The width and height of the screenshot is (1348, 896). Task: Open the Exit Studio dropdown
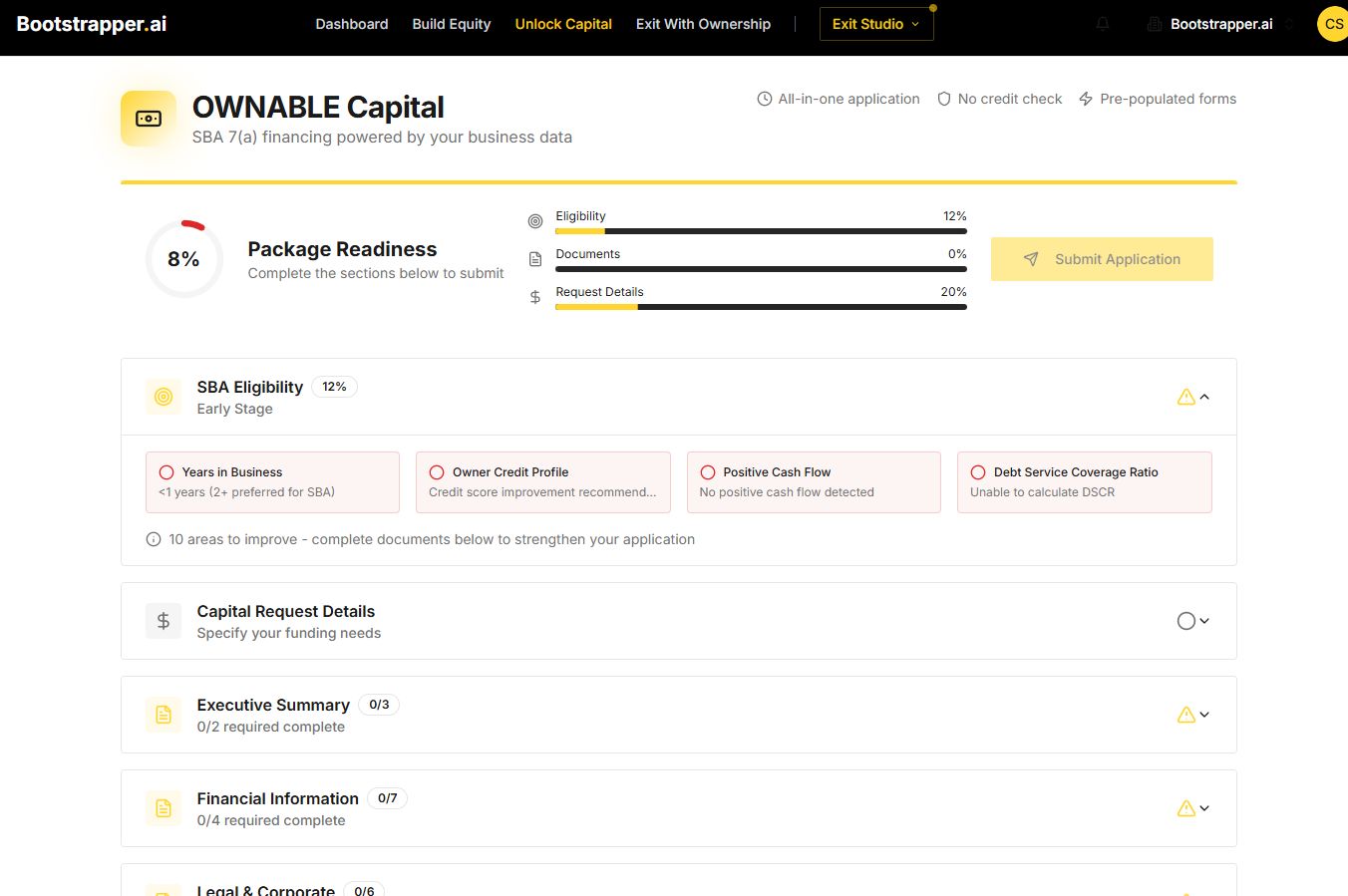[876, 24]
